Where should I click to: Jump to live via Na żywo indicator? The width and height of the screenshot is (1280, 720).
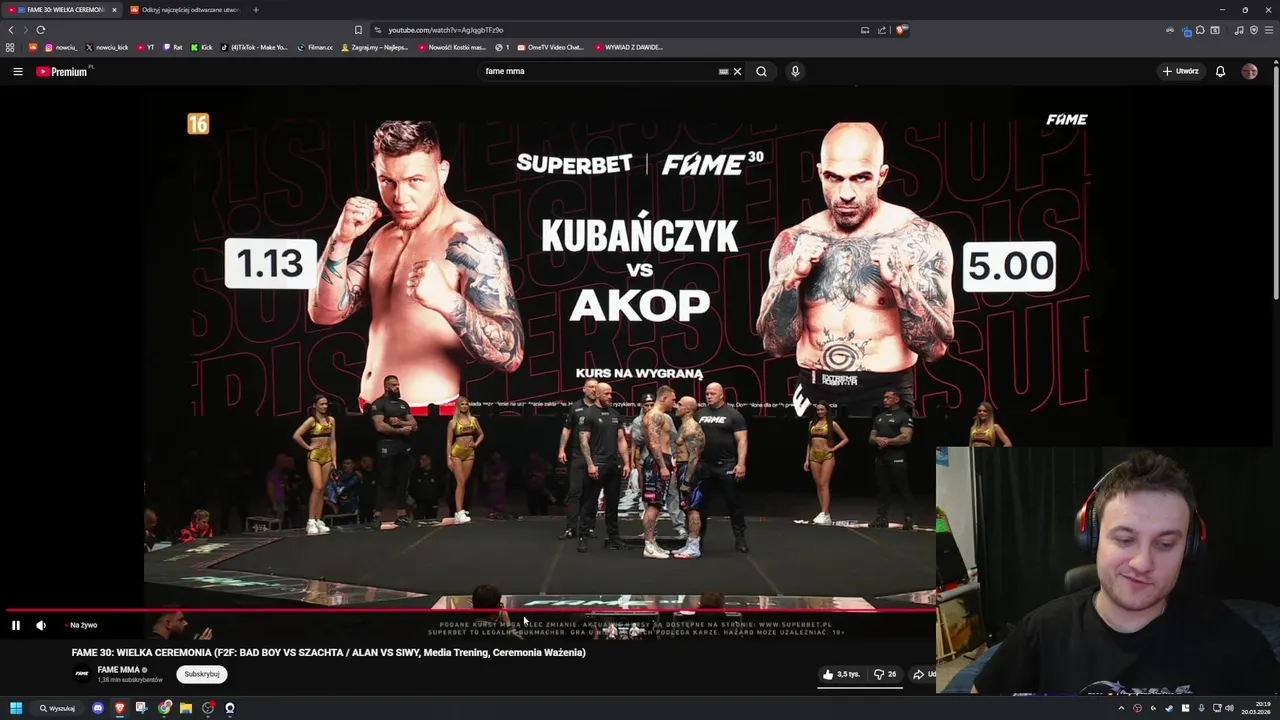(82, 625)
